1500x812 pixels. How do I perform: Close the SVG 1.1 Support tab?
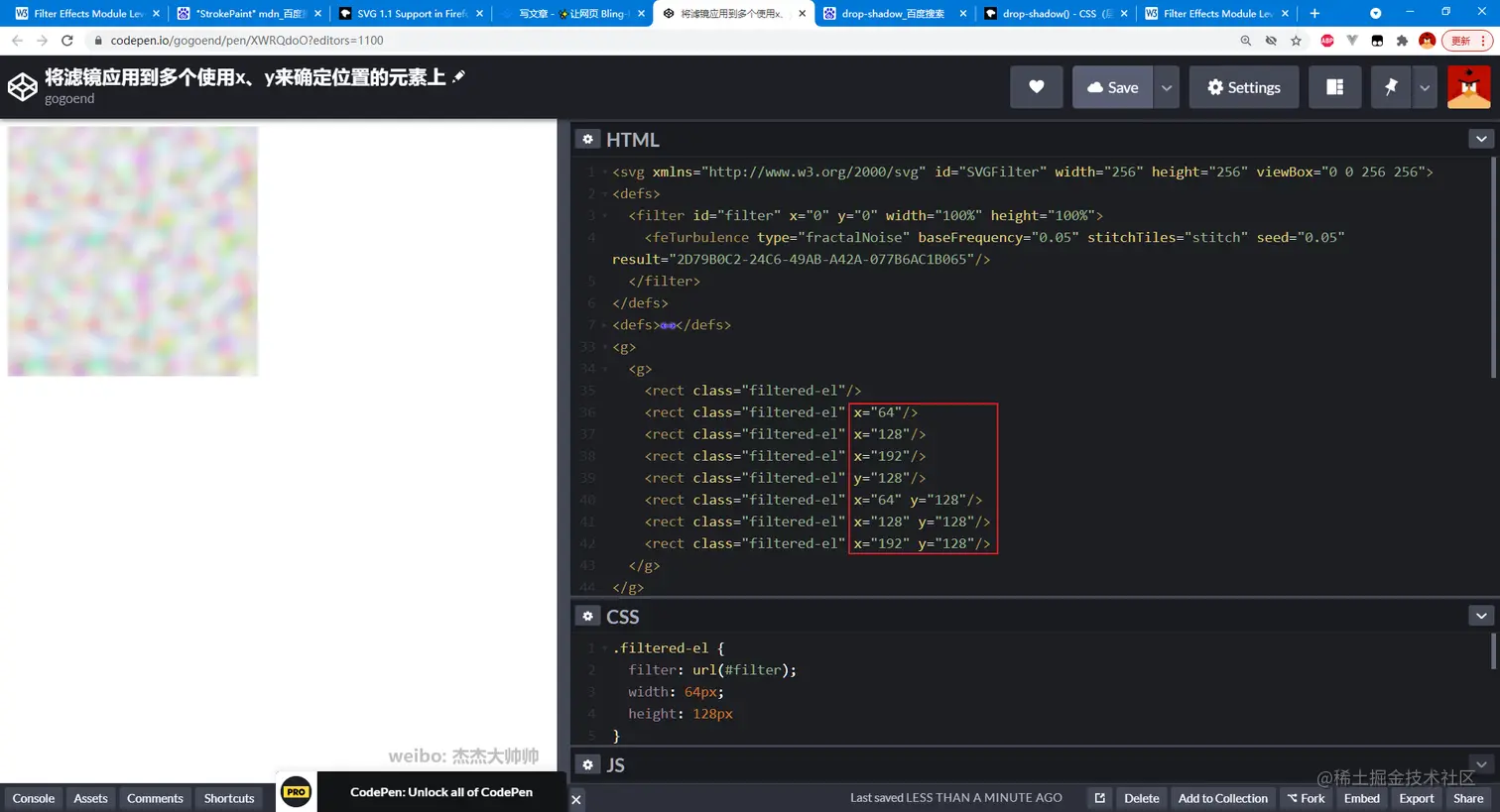pos(479,14)
